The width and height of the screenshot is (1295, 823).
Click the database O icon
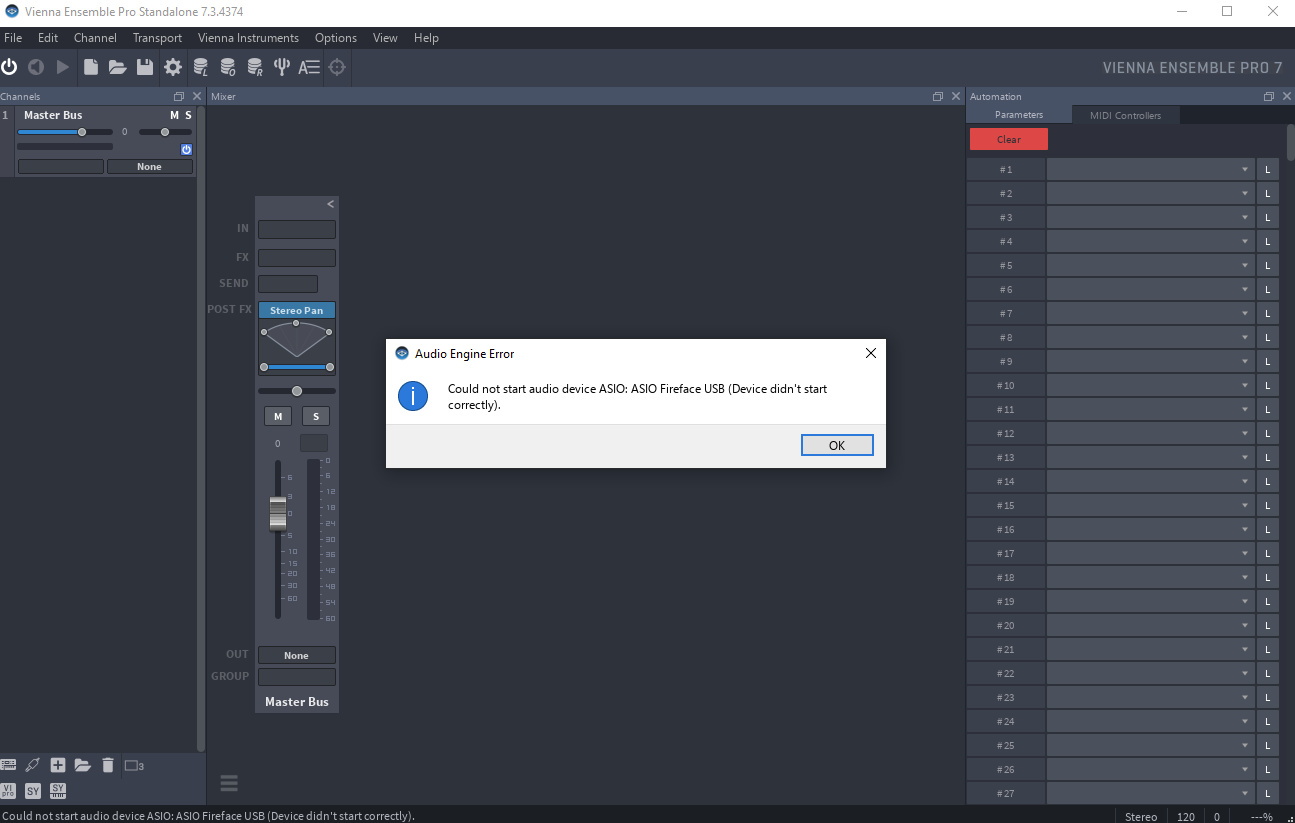point(228,67)
